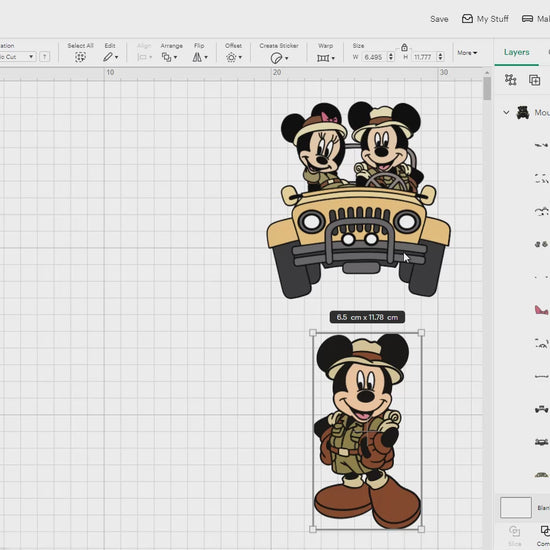Select the standing safari Mickey image
Screen dimensions: 550x550
[367, 431]
